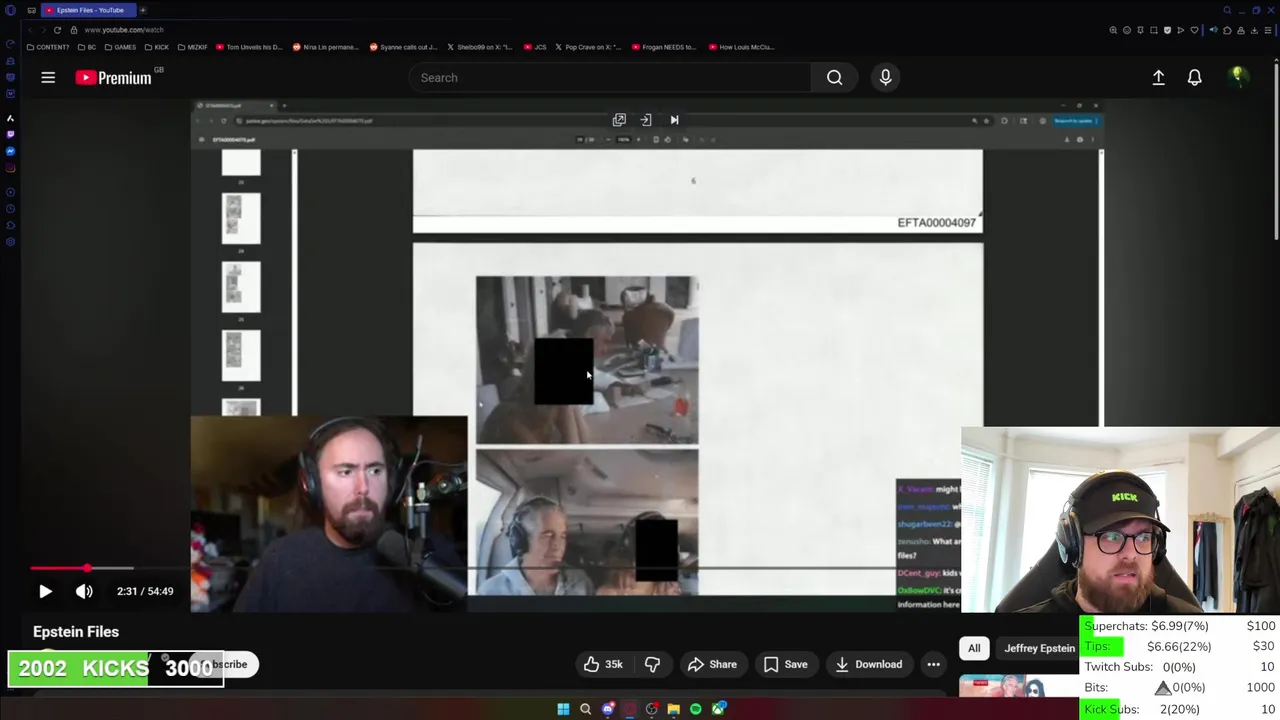Expand the CONTENT? bookmarks folder
Viewport: 1280px width, 720px height.
(48, 47)
